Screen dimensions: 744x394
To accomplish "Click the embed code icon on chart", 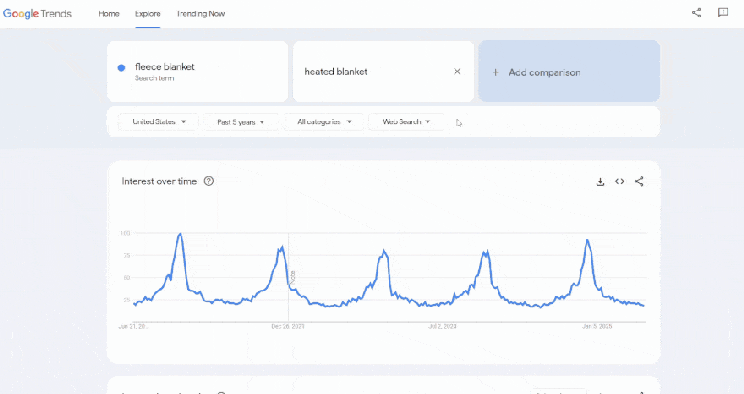I will point(620,181).
